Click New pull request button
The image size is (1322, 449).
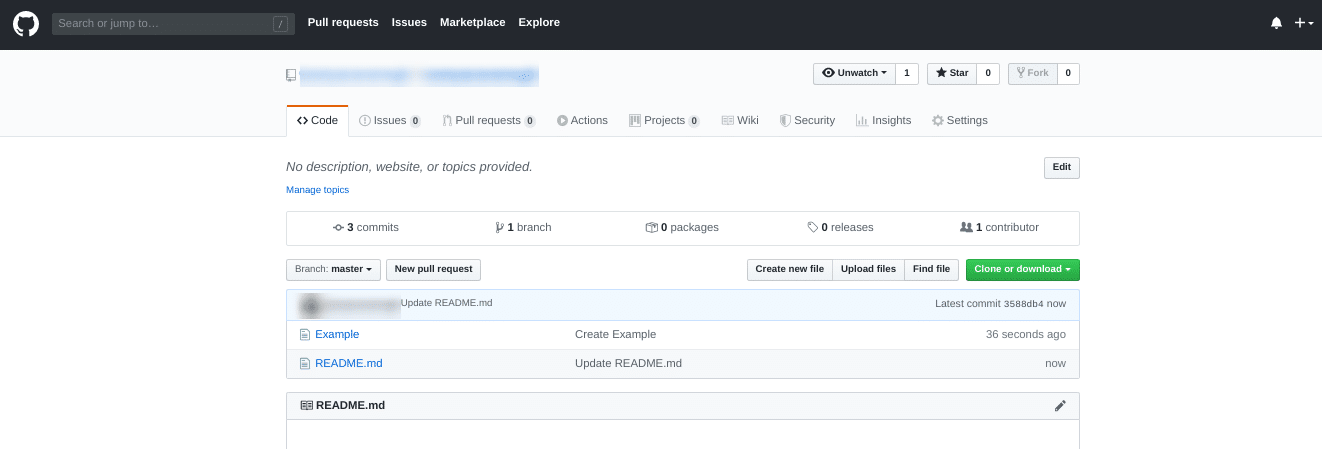coord(434,269)
